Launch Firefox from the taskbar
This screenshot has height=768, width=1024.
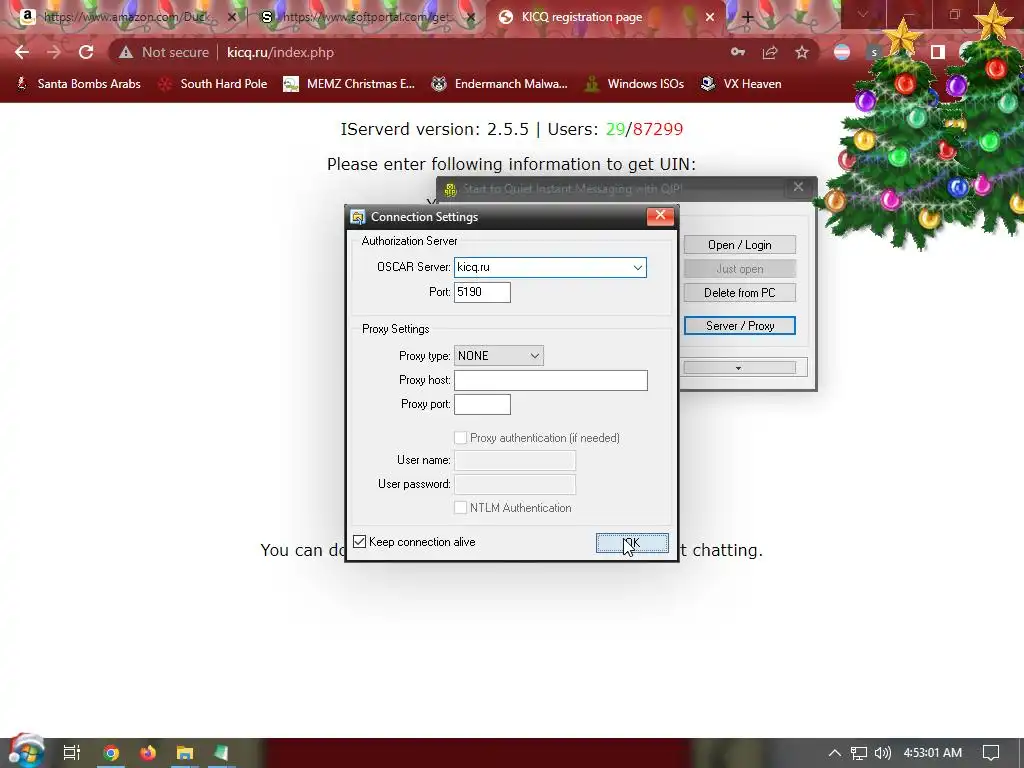tap(148, 753)
